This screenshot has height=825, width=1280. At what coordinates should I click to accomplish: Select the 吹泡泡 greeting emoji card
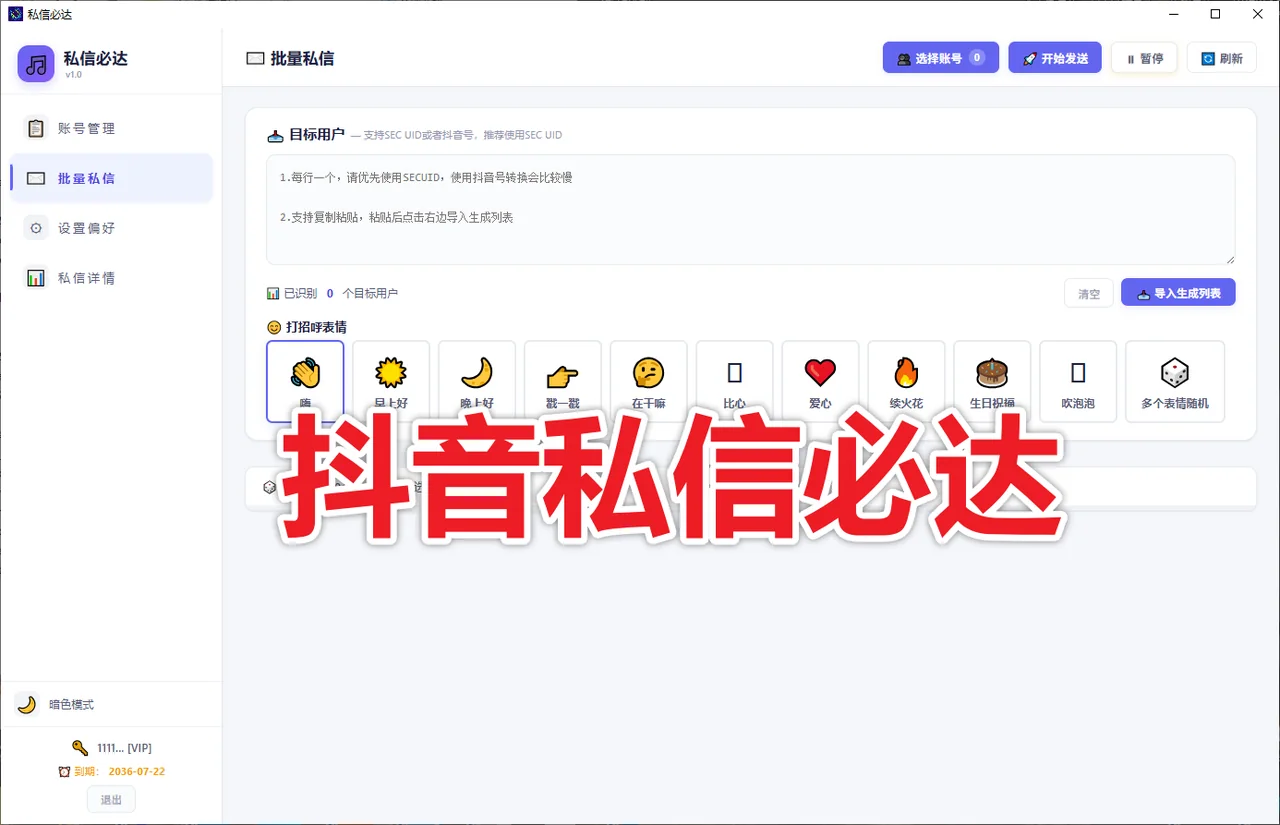coord(1078,381)
